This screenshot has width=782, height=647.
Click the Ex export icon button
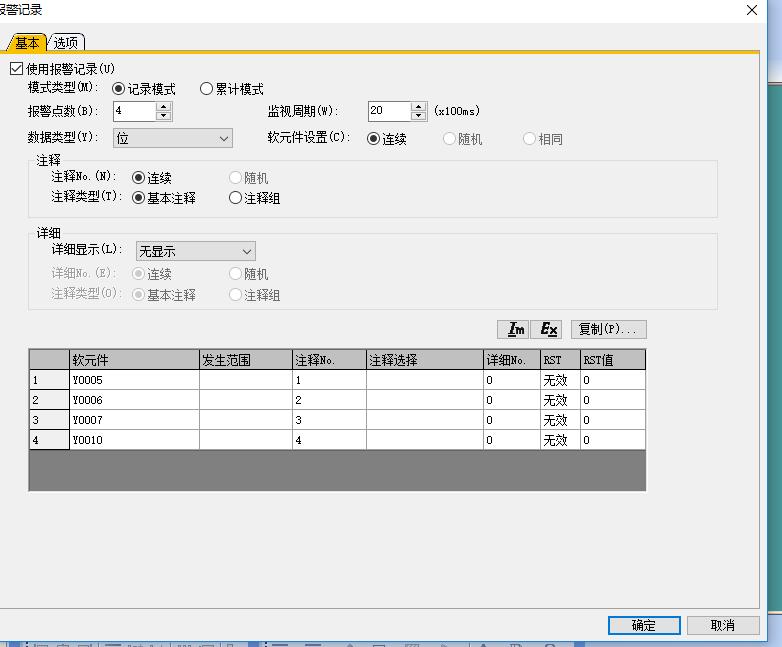click(x=548, y=329)
